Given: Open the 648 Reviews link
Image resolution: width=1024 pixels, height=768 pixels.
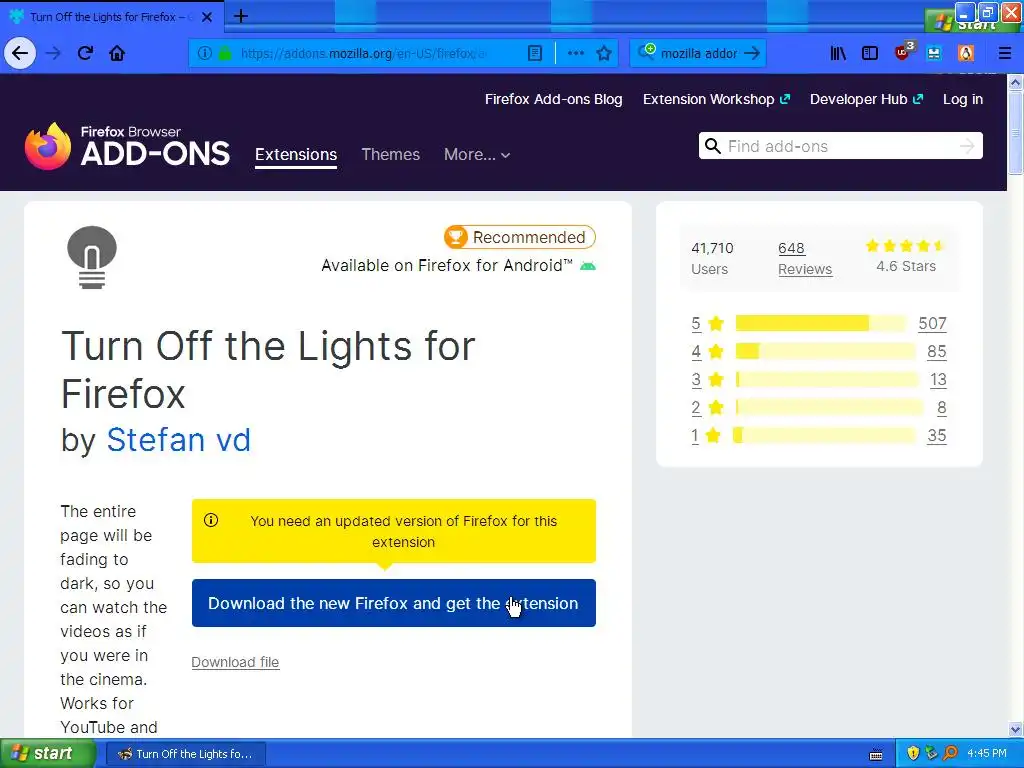Looking at the screenshot, I should click(805, 259).
